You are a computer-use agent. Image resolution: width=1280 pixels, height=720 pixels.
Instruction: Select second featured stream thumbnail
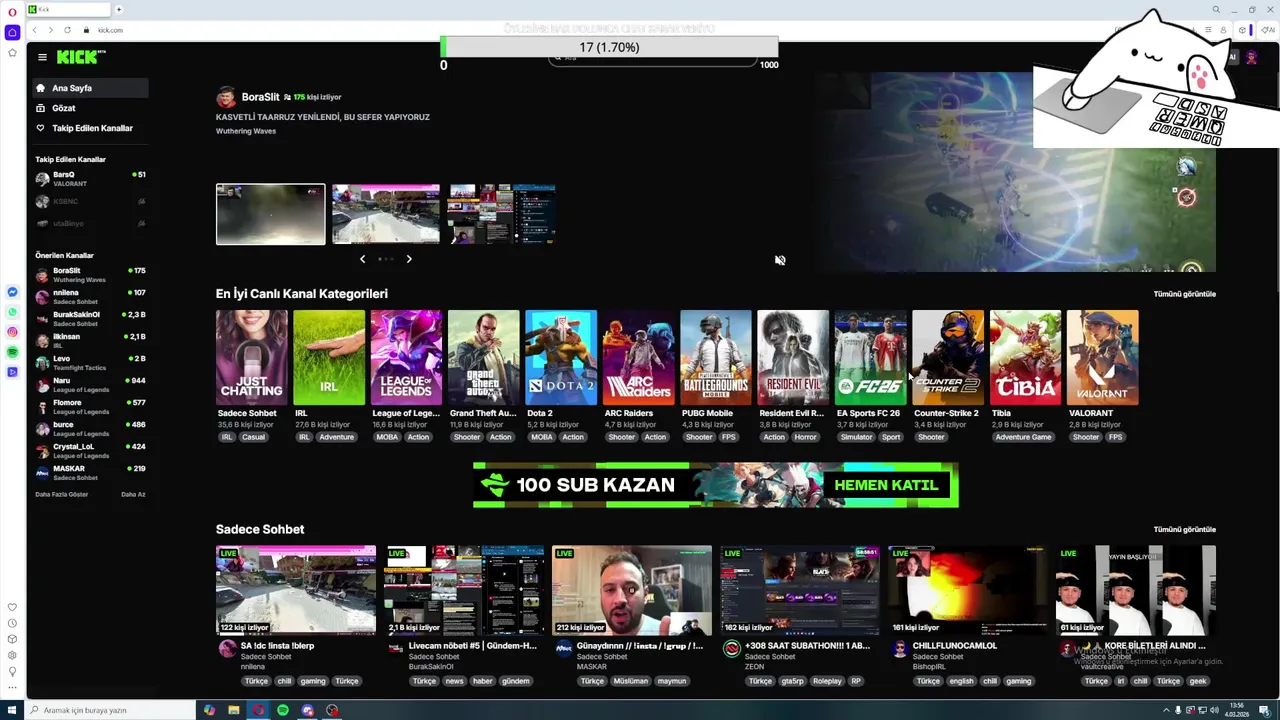point(386,214)
